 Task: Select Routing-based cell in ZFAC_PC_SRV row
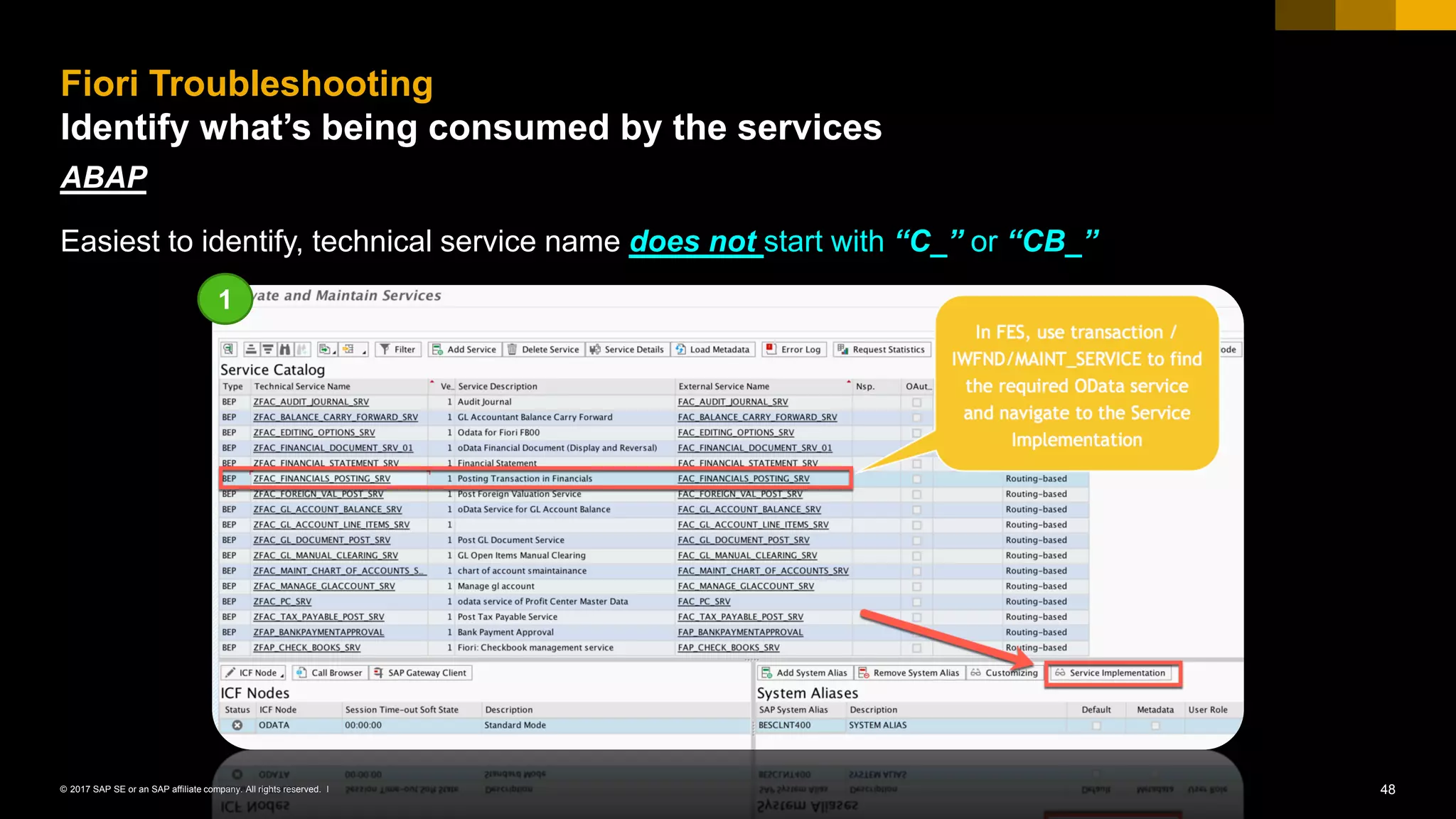pyautogui.click(x=1045, y=601)
